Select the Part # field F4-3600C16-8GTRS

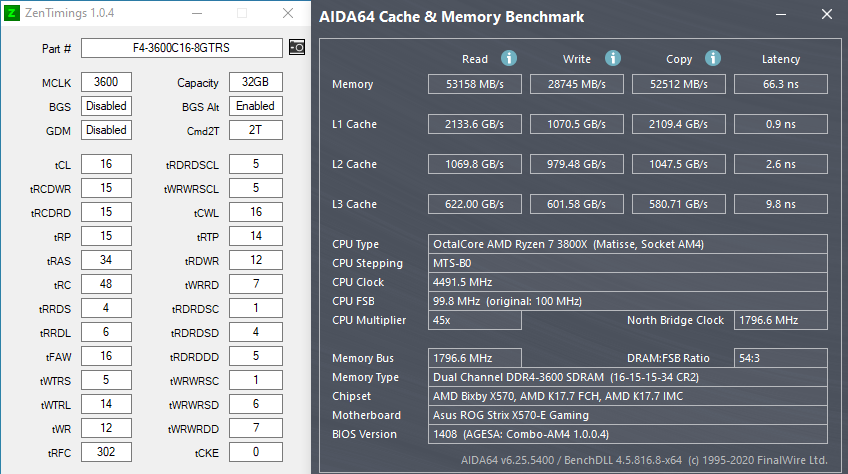[x=182, y=48]
